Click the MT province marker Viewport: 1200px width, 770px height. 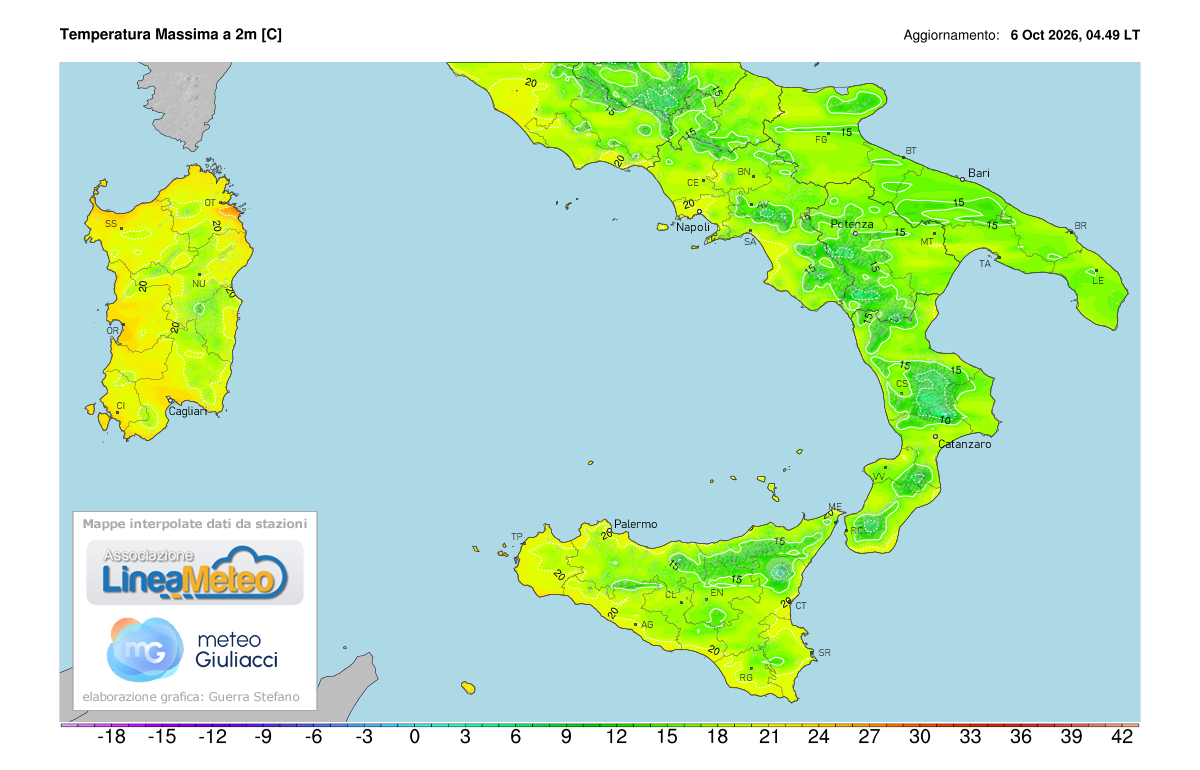[927, 242]
